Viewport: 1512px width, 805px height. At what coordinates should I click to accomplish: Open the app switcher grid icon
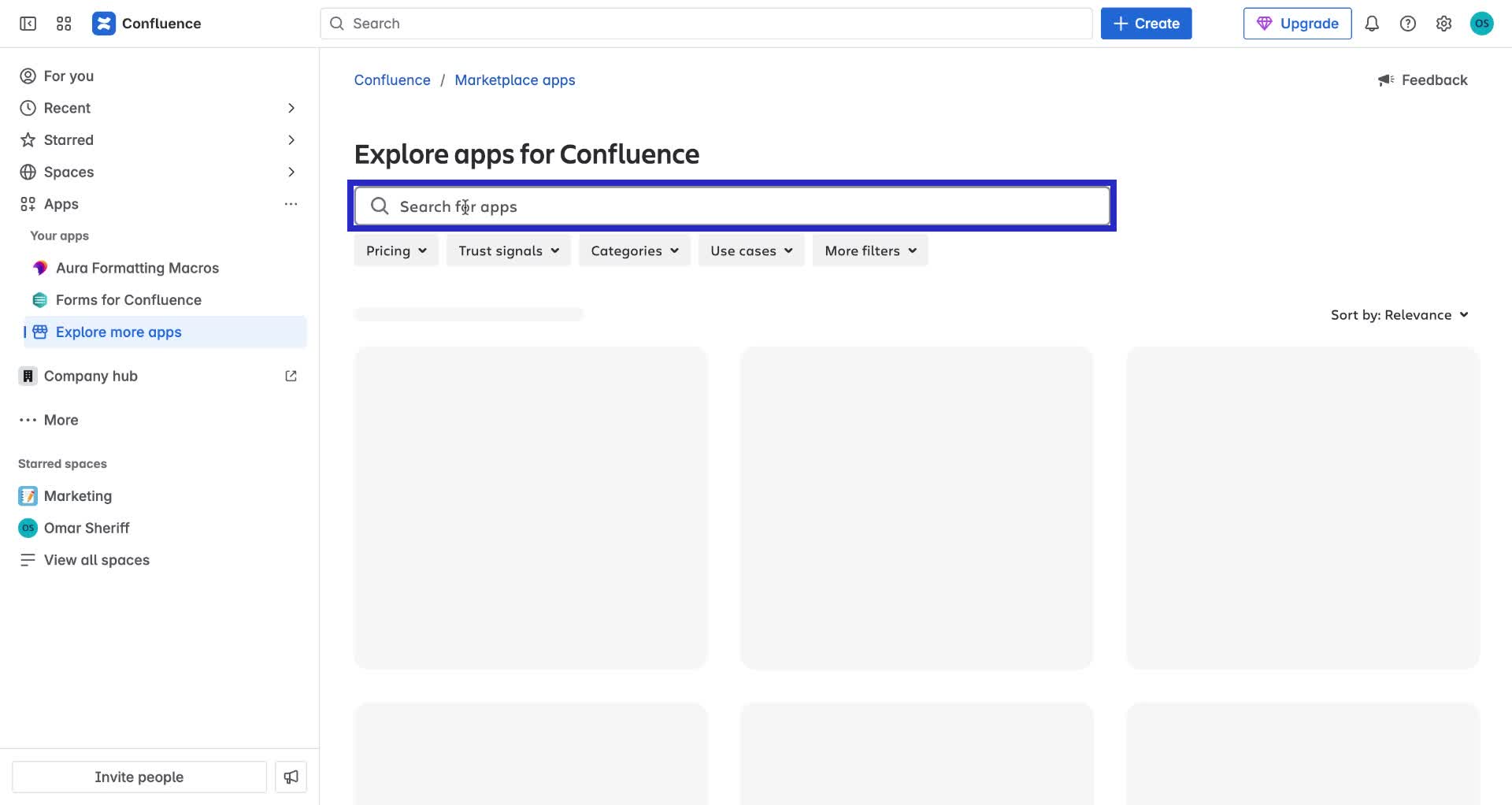[x=64, y=24]
